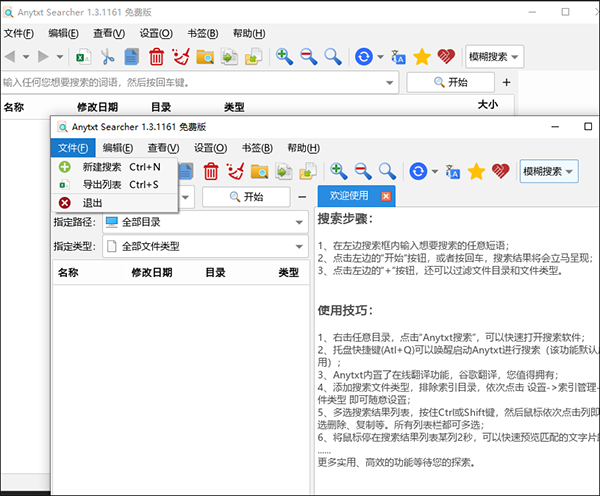The height and width of the screenshot is (496, 600).
Task: Click 目录 column header in front window
Action: coord(215,272)
